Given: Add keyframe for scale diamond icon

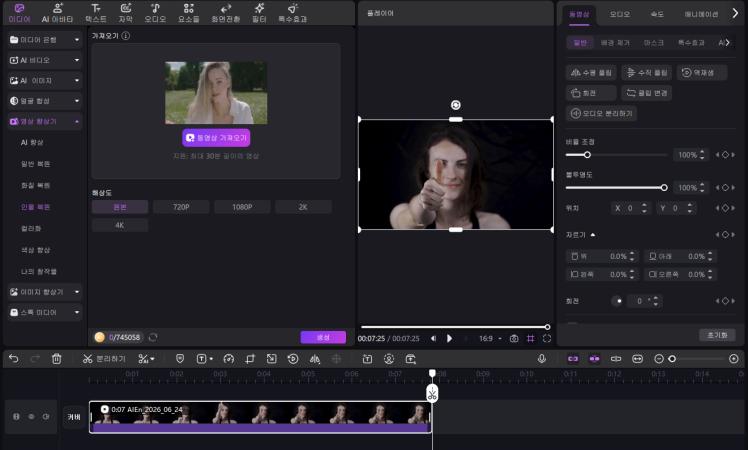Looking at the screenshot, I should (725, 155).
